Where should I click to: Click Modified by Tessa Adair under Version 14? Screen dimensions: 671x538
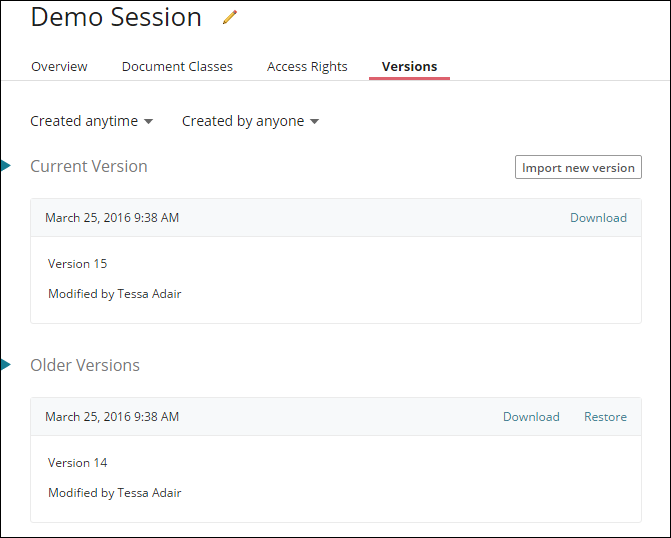114,493
